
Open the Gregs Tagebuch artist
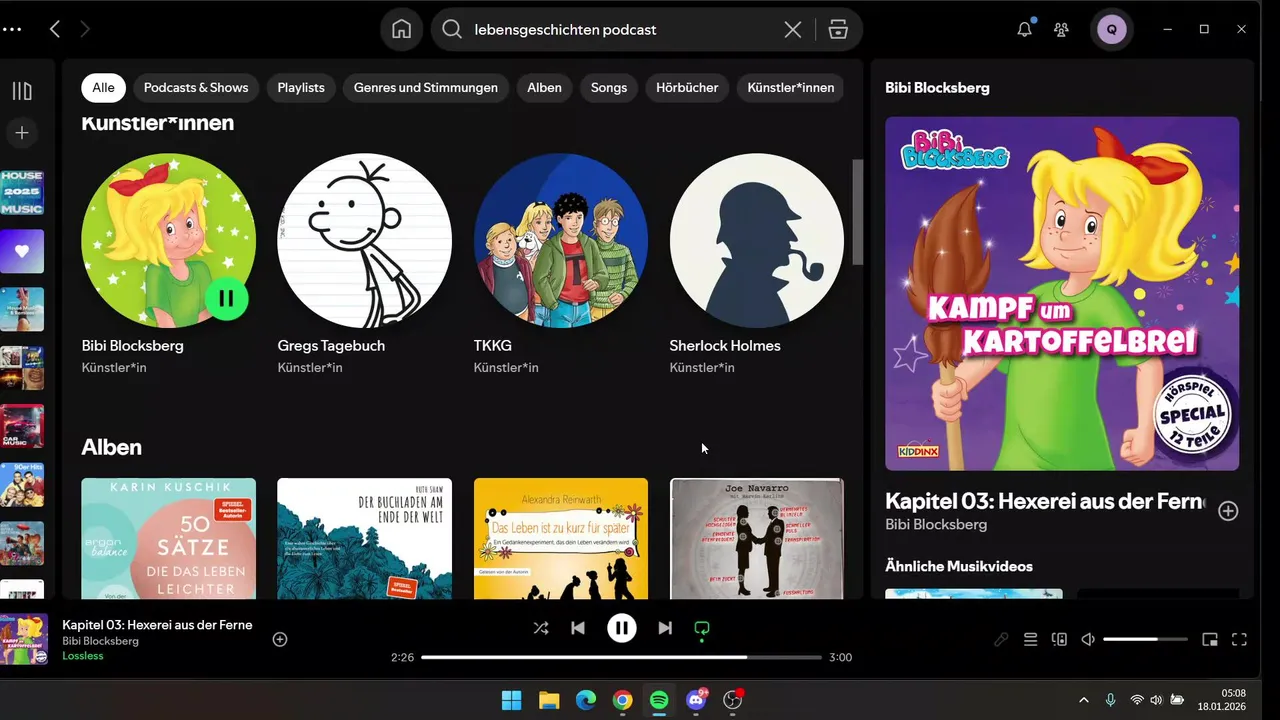point(364,240)
